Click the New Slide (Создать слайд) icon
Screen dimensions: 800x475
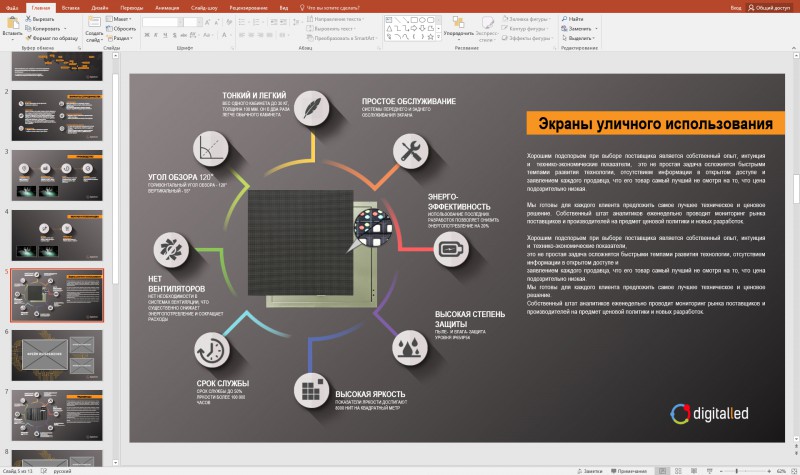tap(94, 22)
